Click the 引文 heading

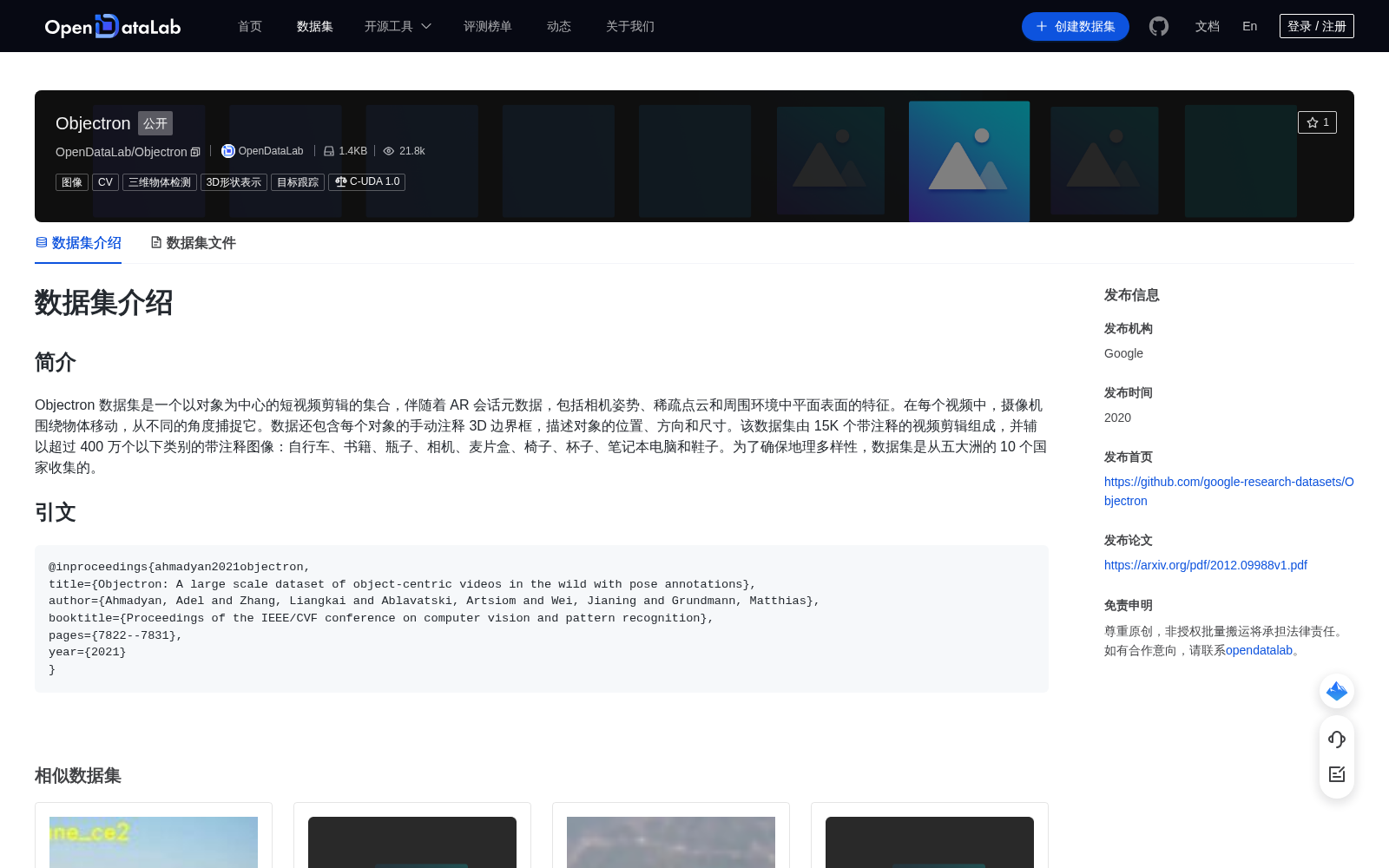pyautogui.click(x=56, y=512)
